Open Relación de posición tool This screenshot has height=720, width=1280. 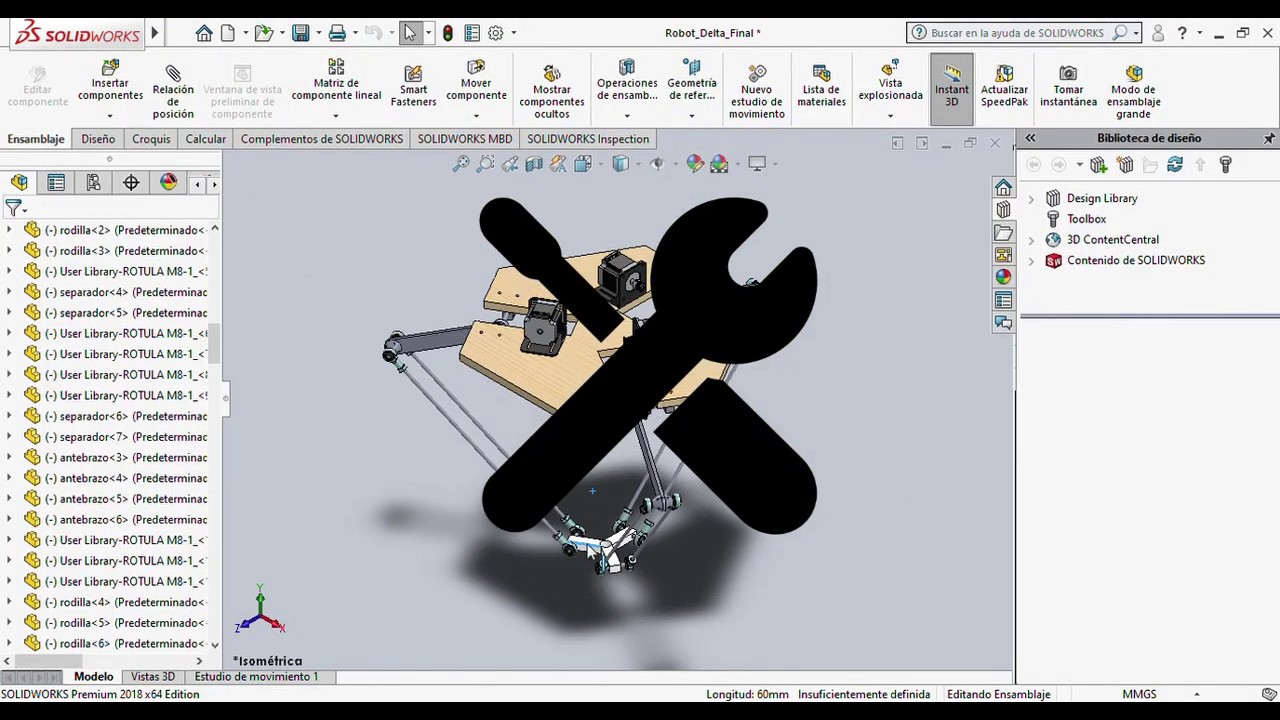173,91
